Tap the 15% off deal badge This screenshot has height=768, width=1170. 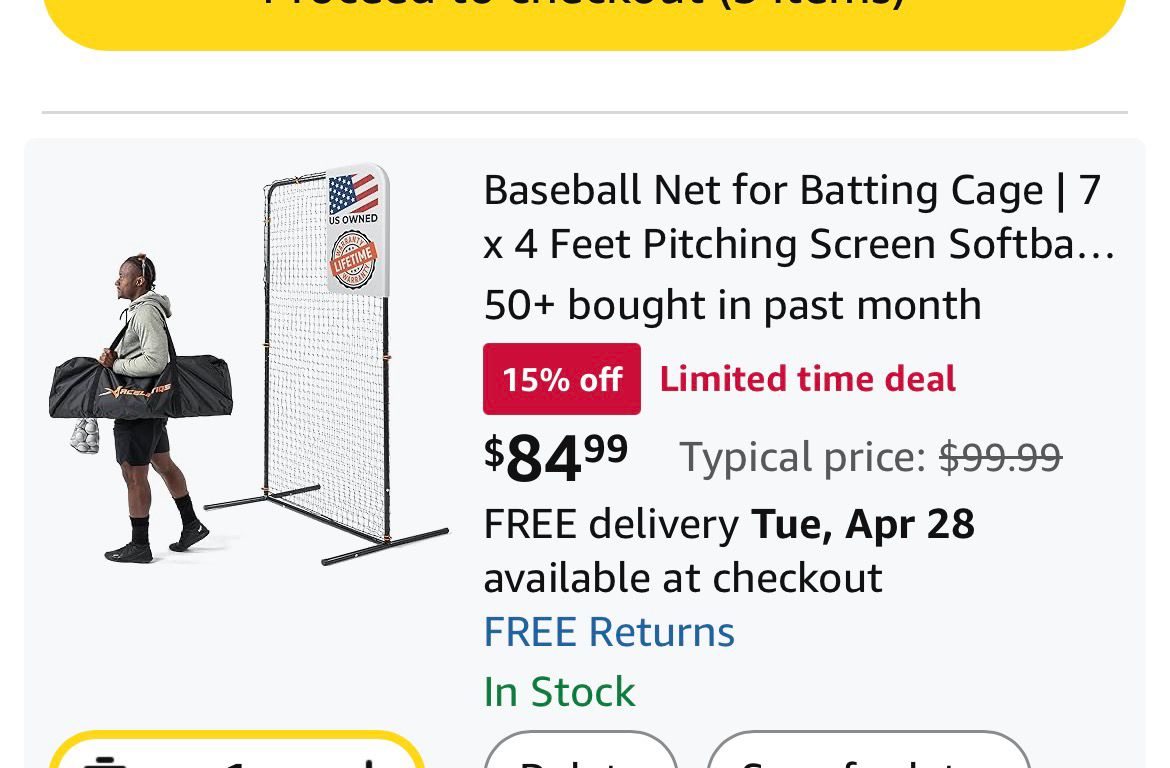[x=561, y=379]
